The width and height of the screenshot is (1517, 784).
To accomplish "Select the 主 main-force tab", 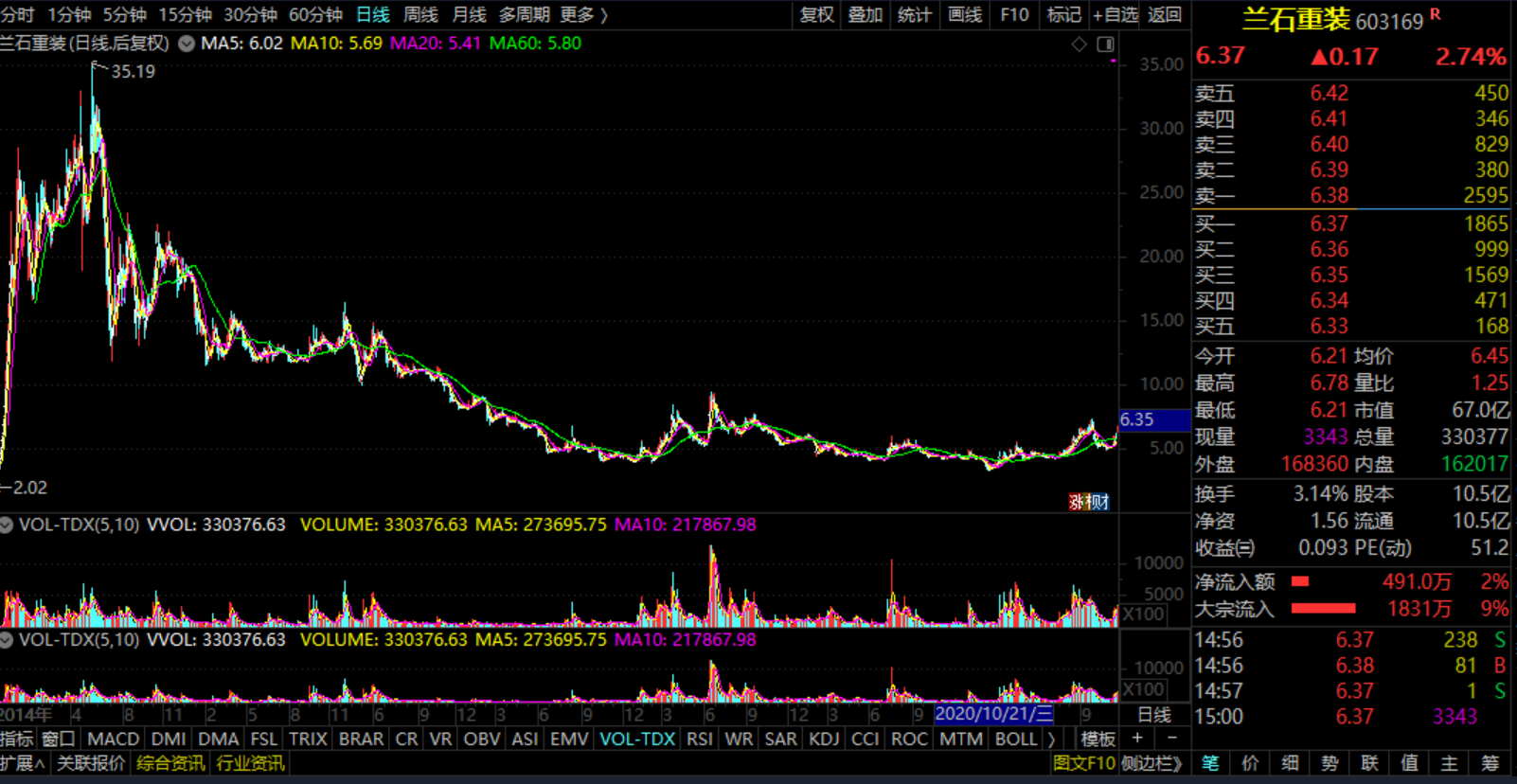I will click(x=1449, y=763).
